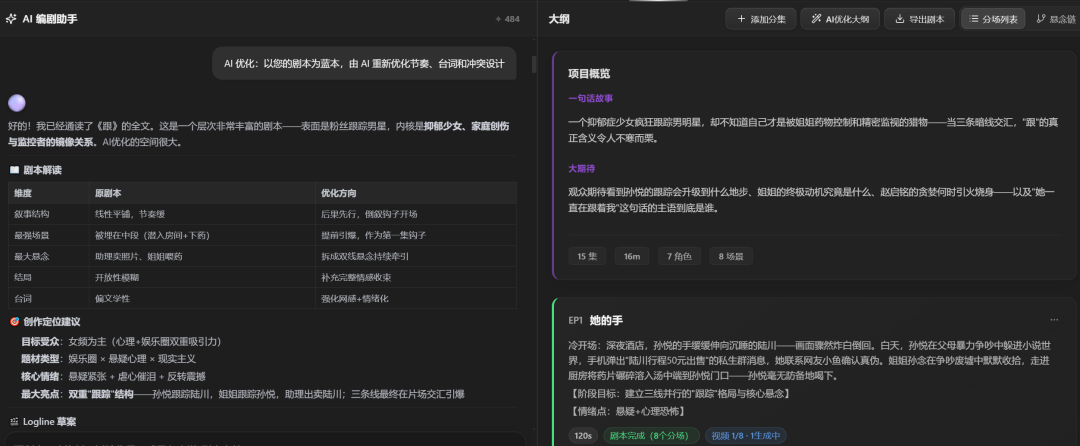Click the 120s duration badge on EP1
1080x446 pixels.
pyautogui.click(x=582, y=436)
